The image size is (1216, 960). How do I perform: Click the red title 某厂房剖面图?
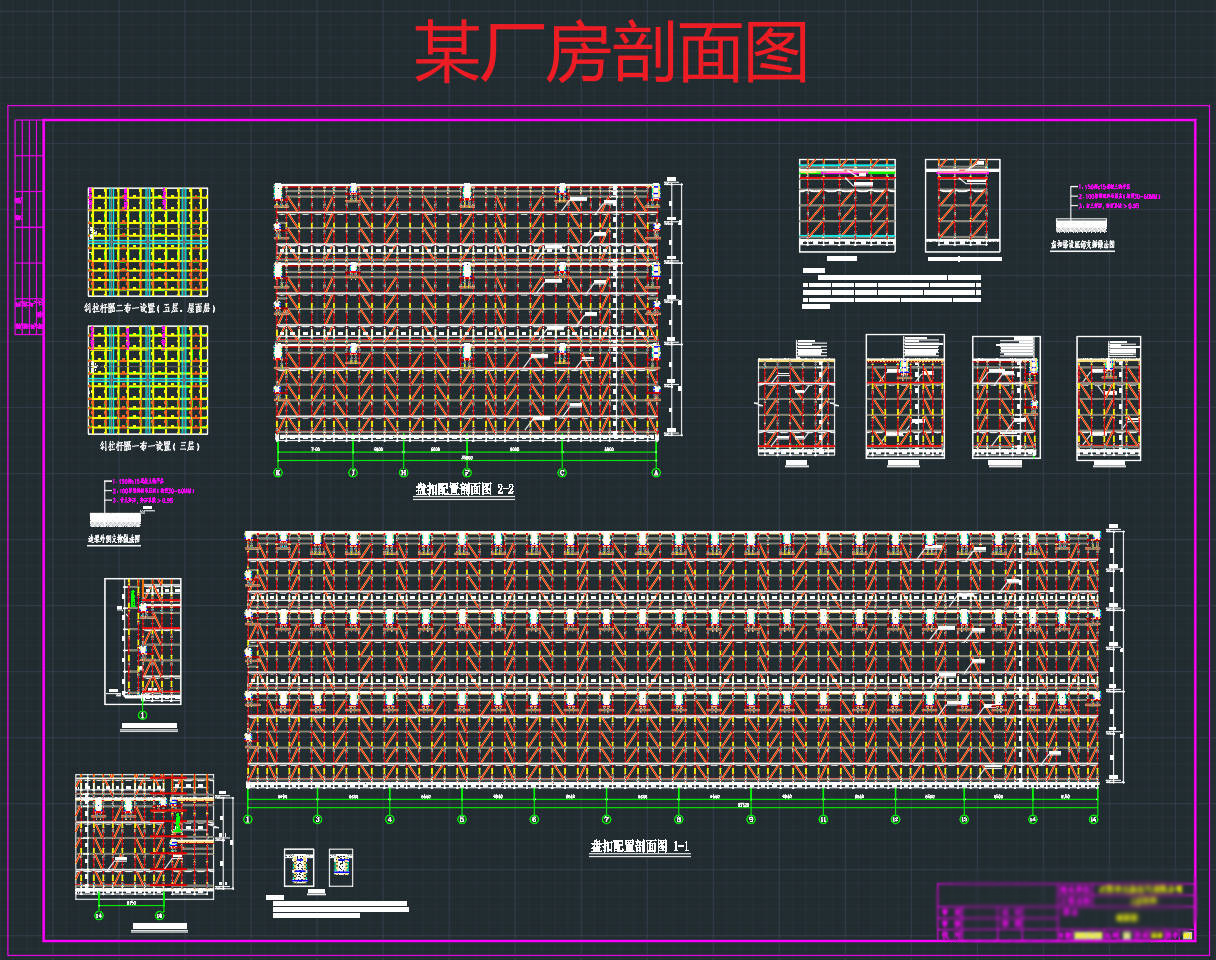[610, 54]
